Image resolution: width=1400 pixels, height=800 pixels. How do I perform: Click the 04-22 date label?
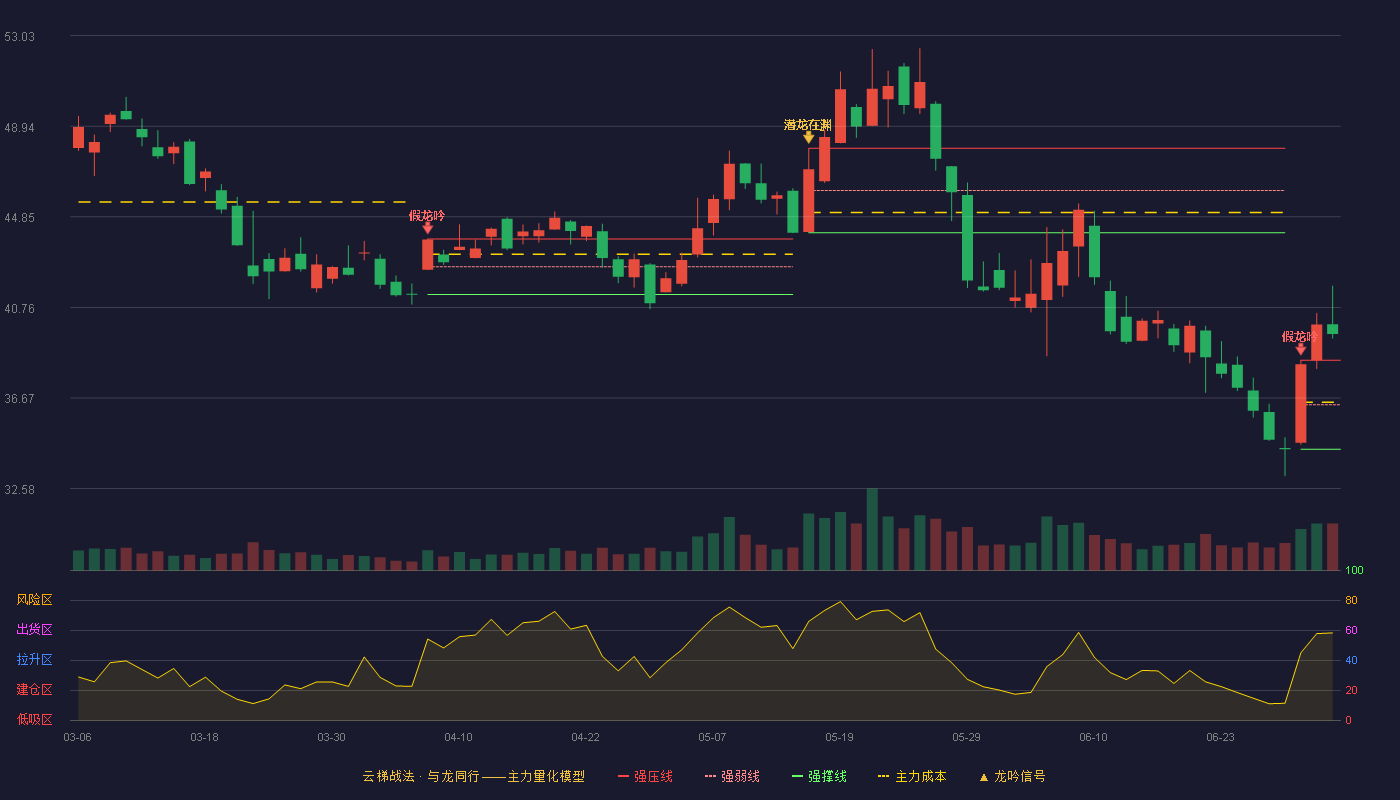tap(585, 737)
